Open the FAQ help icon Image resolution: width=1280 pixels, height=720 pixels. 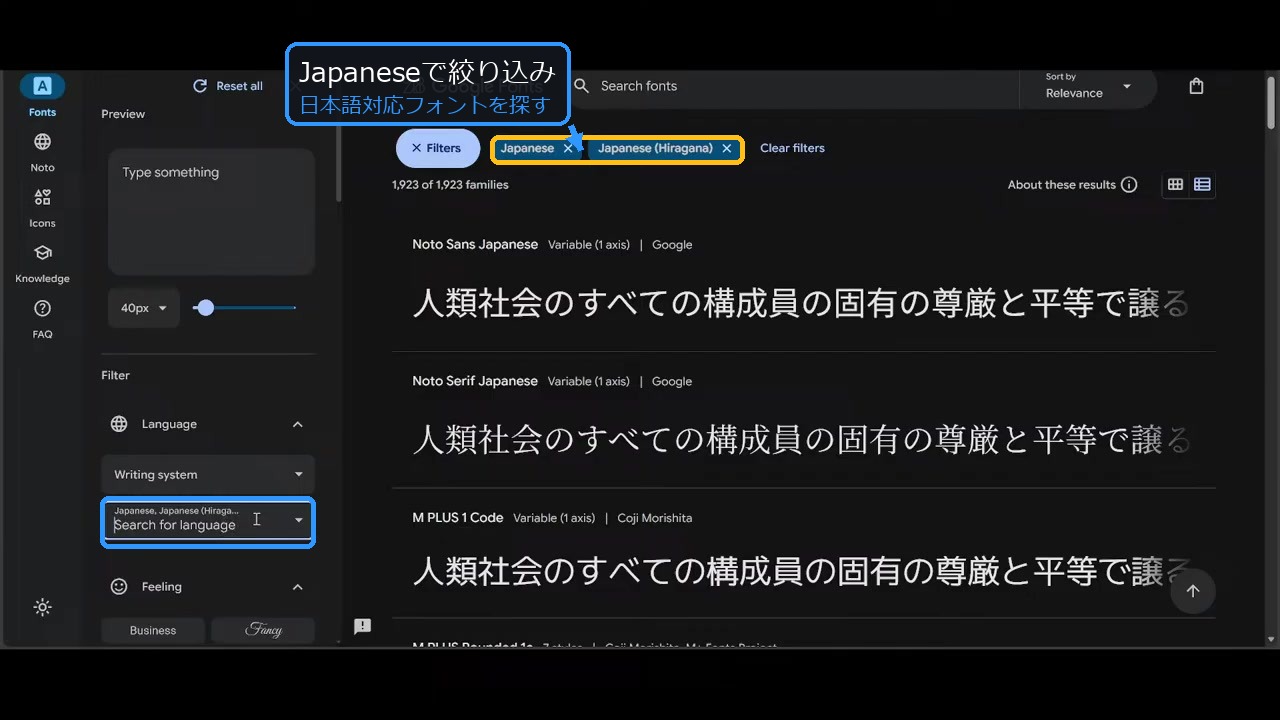42,308
